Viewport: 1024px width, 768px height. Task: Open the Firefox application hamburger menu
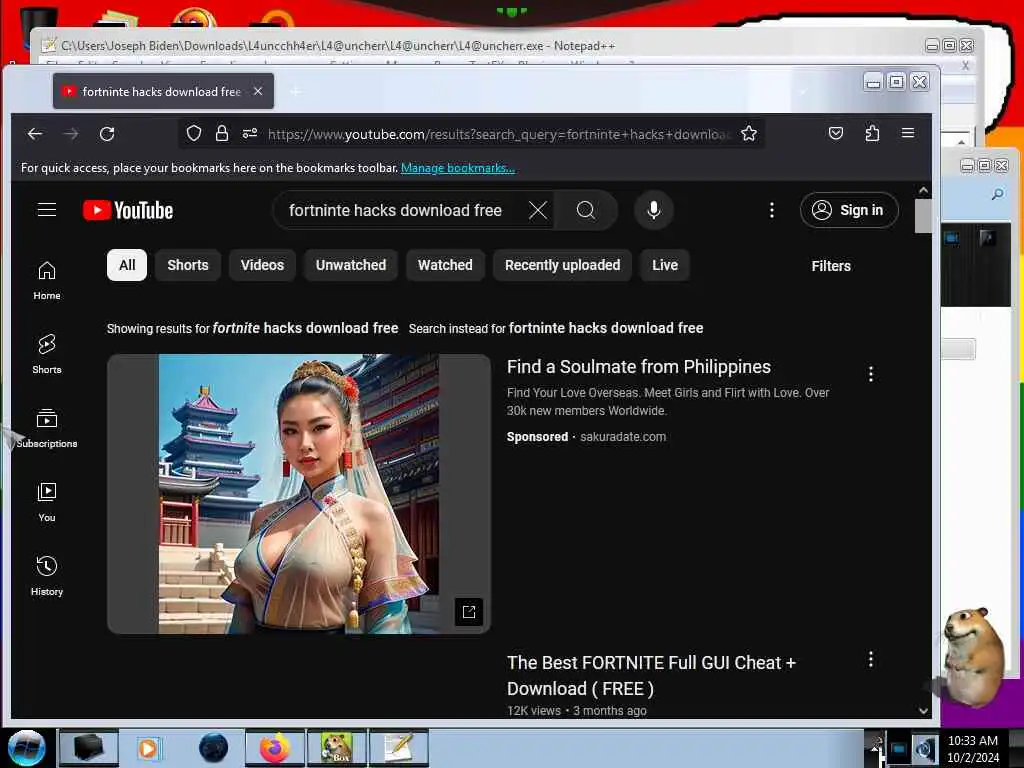click(908, 133)
